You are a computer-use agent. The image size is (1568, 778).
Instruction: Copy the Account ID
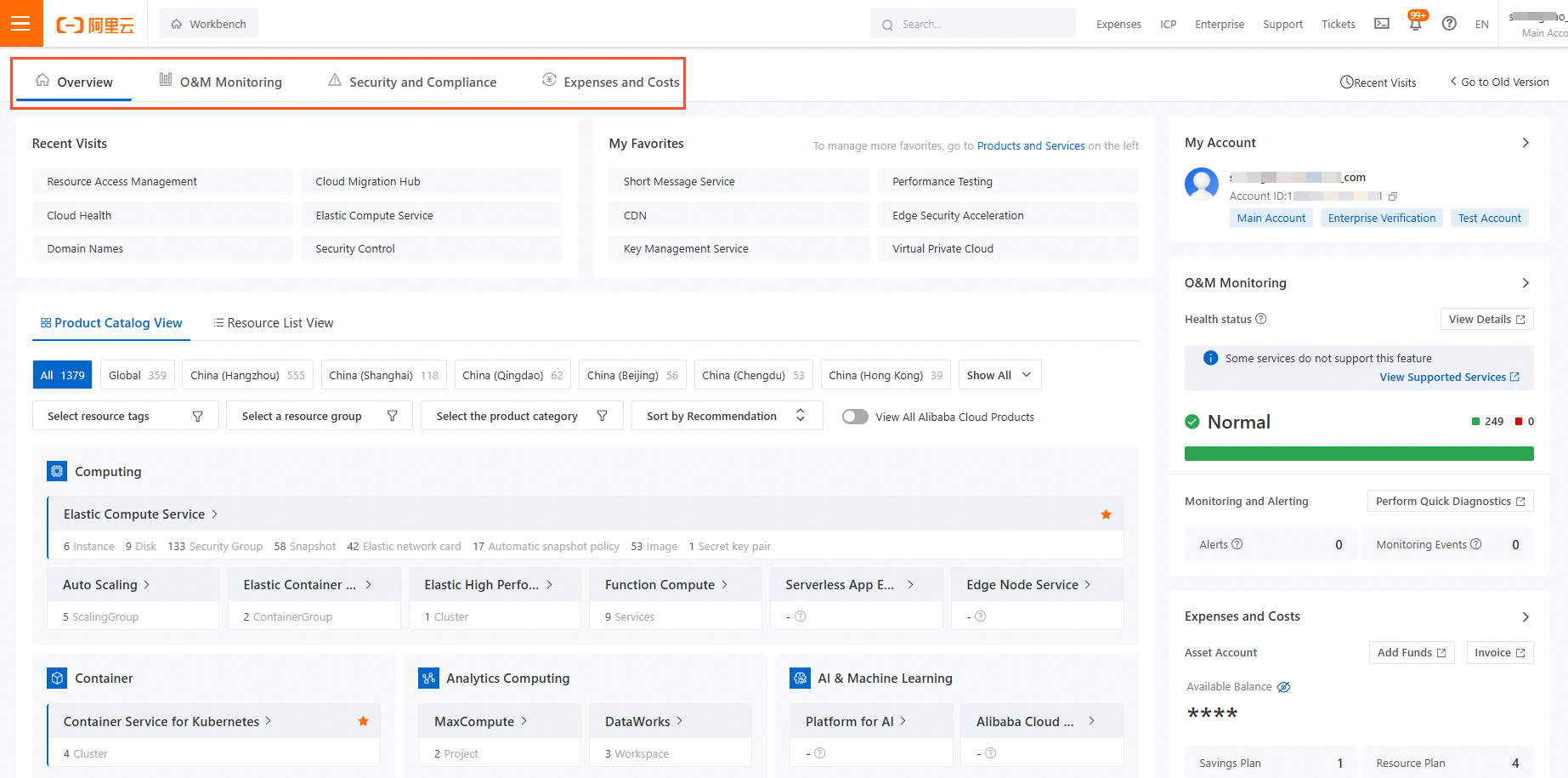click(1392, 196)
